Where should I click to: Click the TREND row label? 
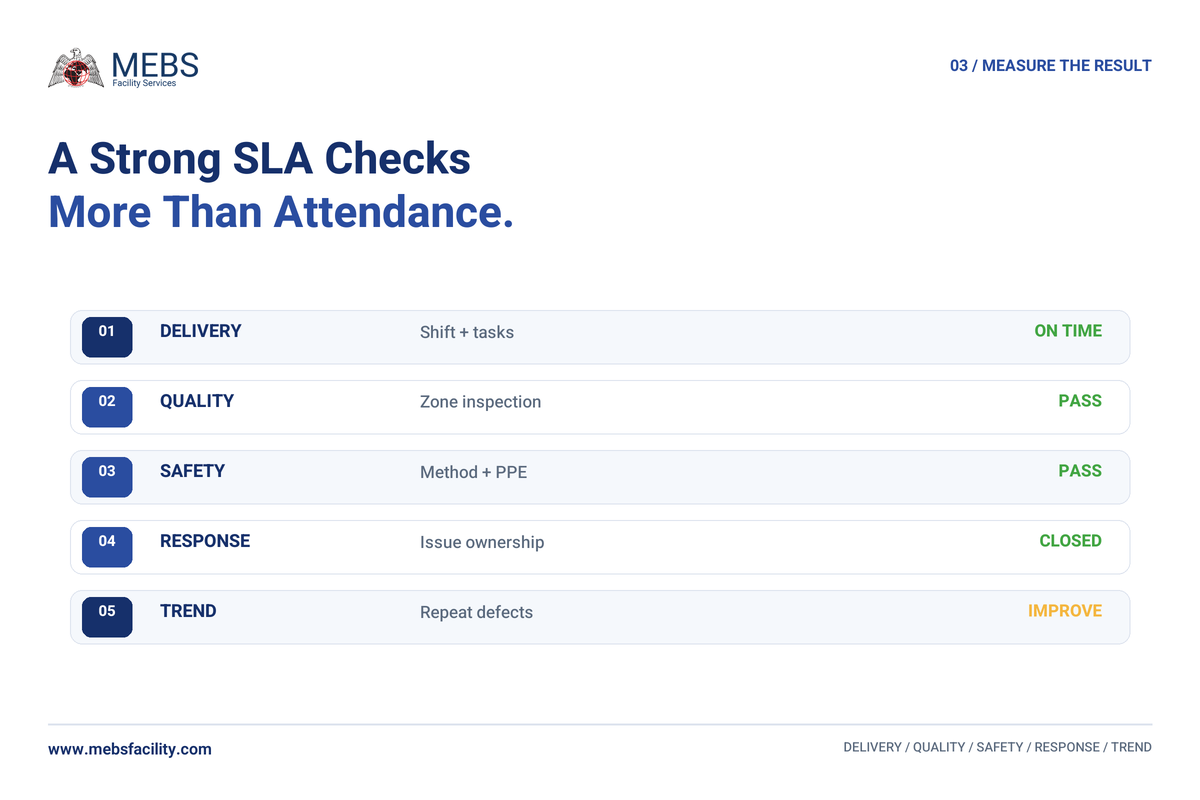point(188,611)
